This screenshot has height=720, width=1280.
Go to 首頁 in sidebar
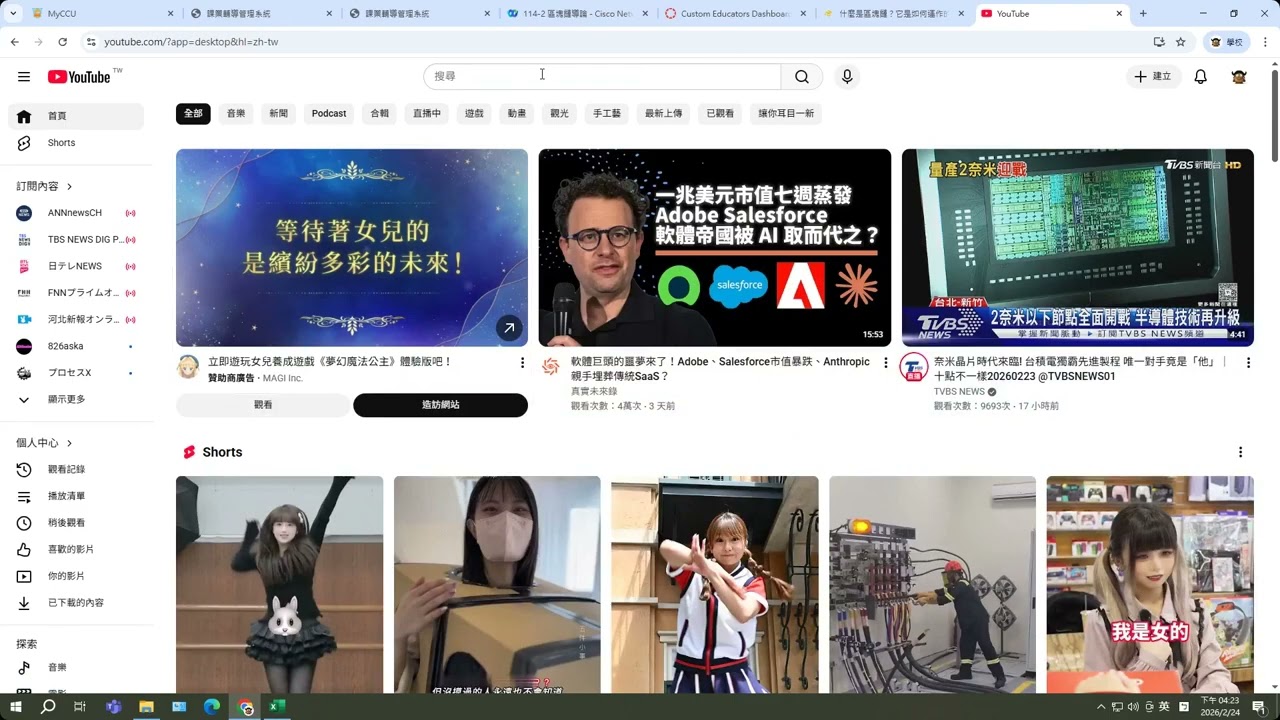click(76, 116)
